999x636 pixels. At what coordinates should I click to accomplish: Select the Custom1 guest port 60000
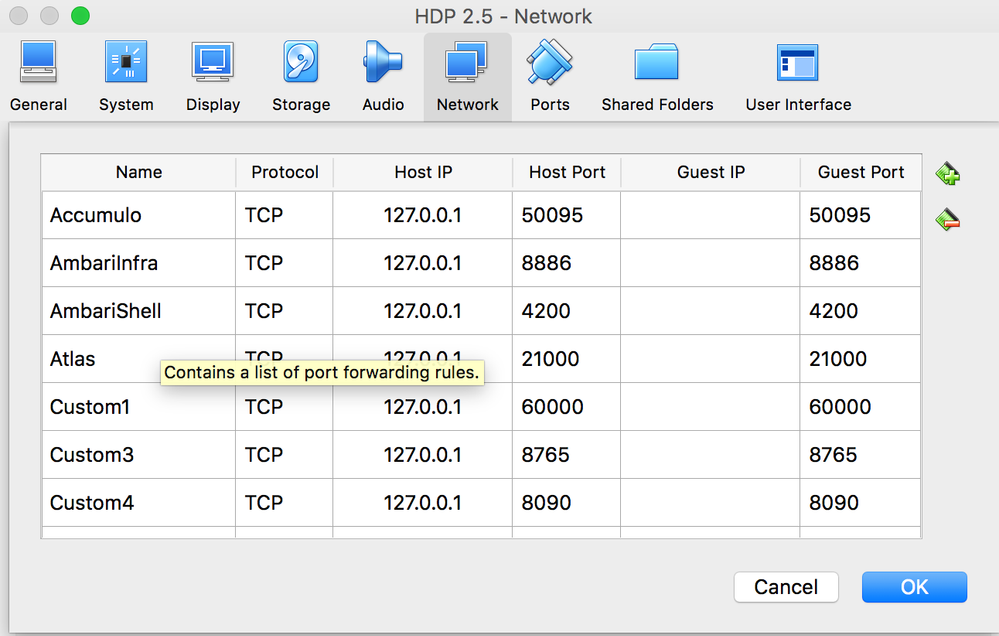click(x=860, y=407)
